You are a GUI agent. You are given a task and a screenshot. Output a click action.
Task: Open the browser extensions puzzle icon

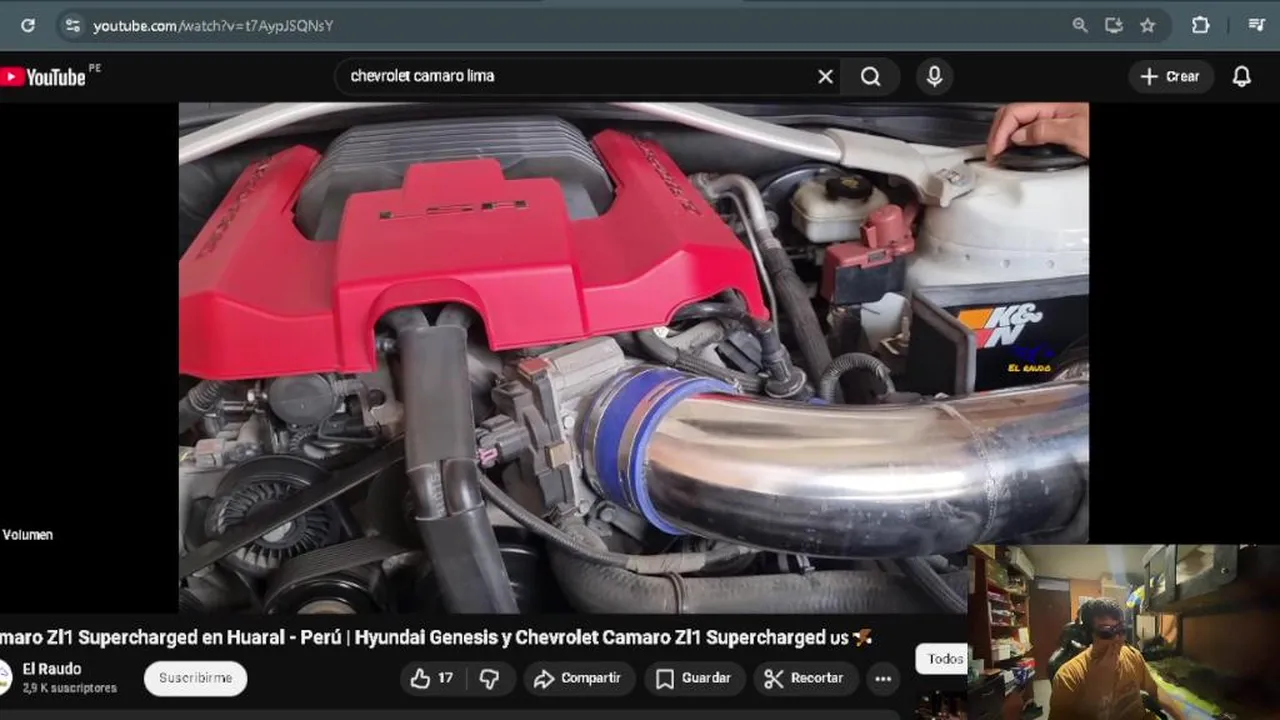[1201, 26]
